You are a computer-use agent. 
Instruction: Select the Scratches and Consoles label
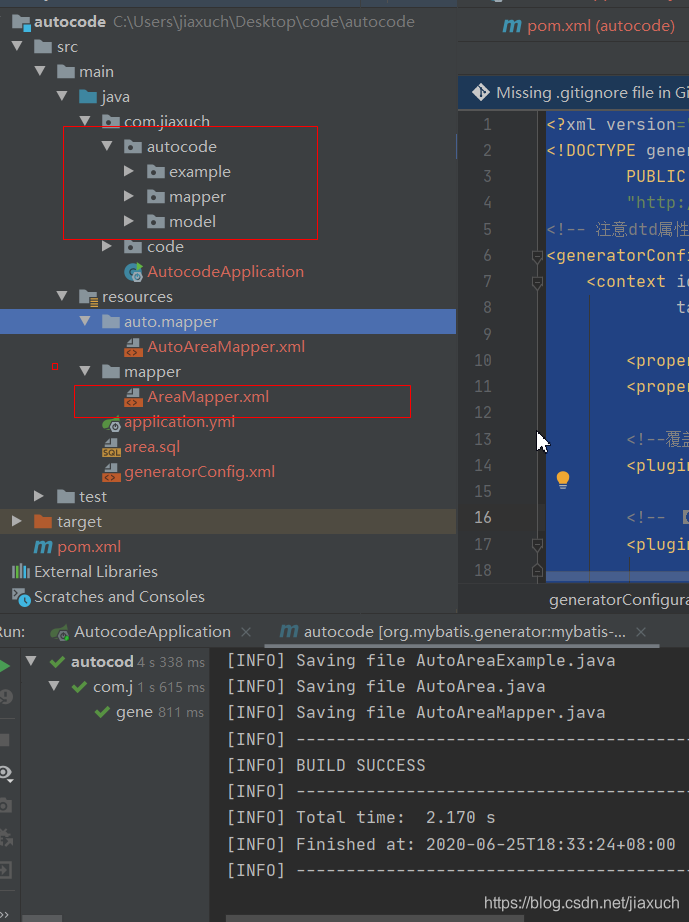pos(119,597)
